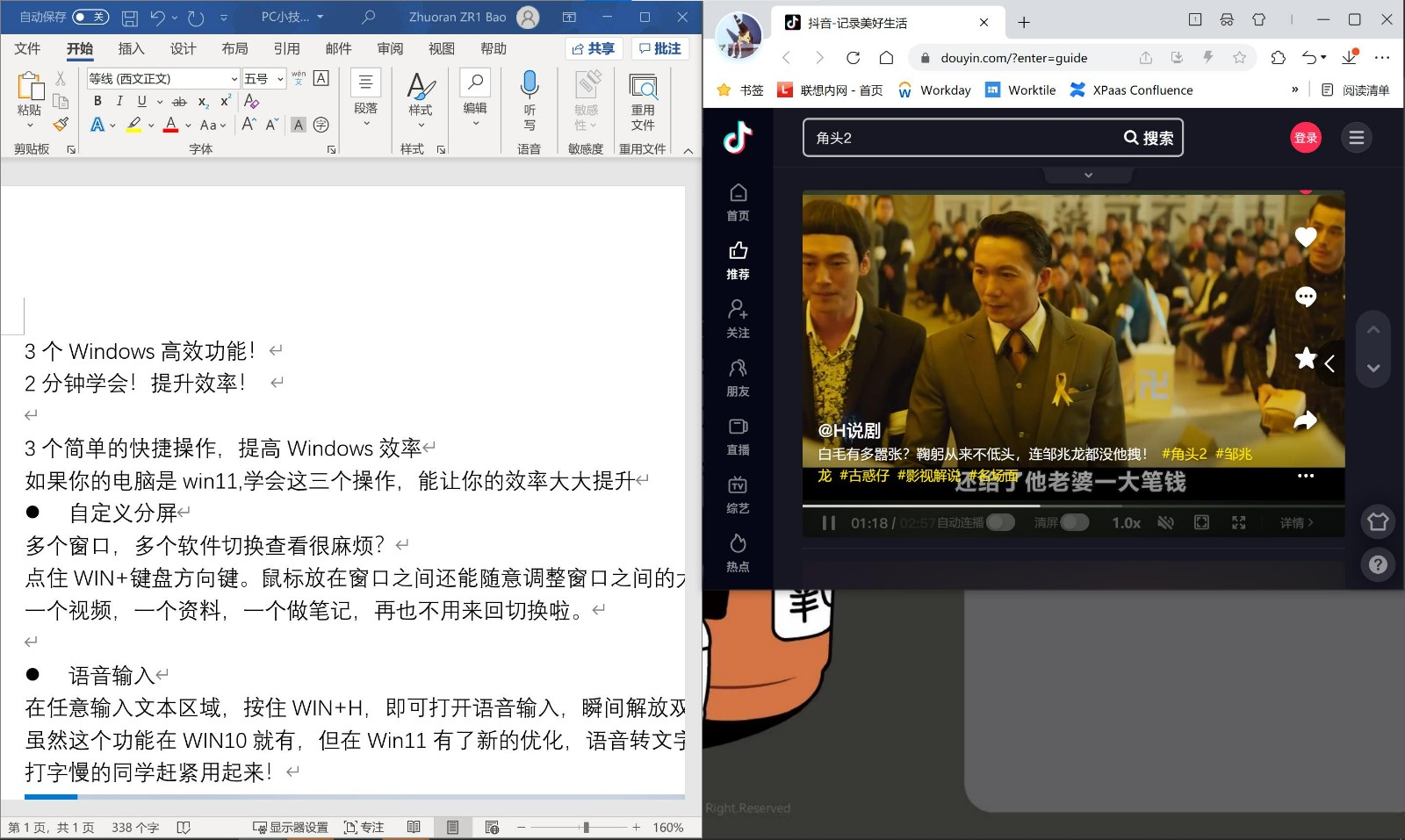Like the Douyin video with heart icon
This screenshot has height=840, width=1405.
[1306, 237]
